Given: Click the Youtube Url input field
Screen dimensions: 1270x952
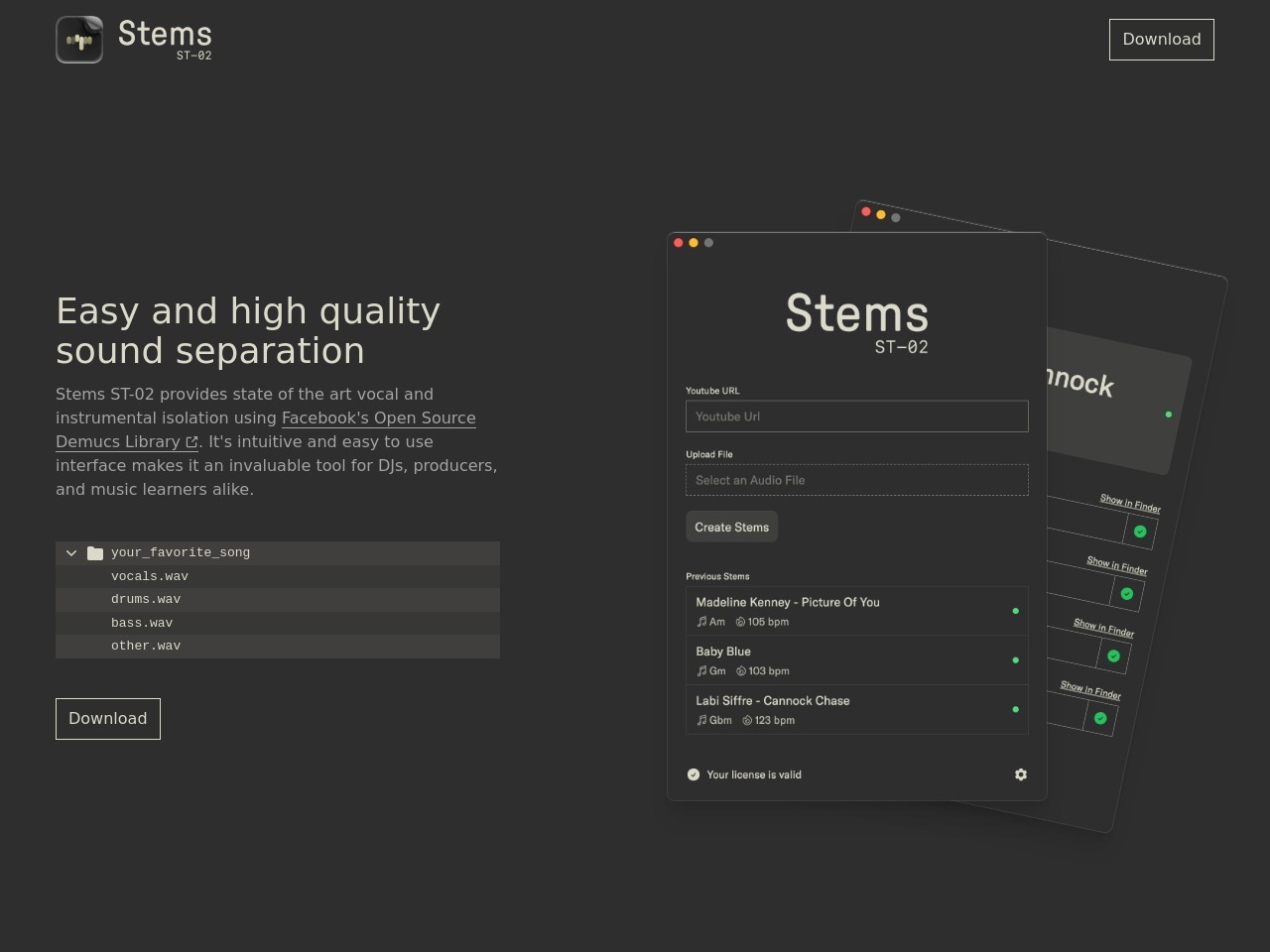Looking at the screenshot, I should [857, 416].
